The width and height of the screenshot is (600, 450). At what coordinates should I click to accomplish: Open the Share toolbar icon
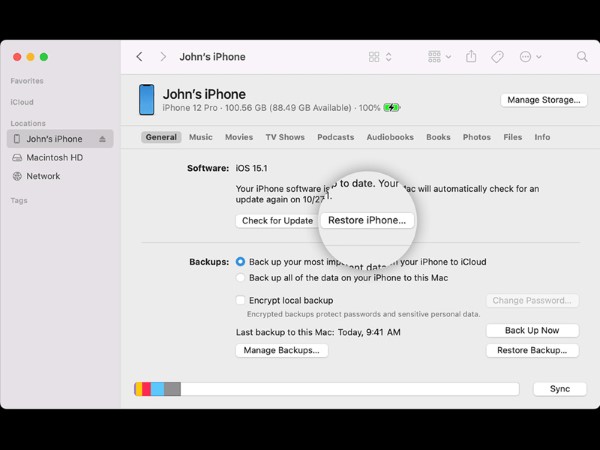point(472,57)
